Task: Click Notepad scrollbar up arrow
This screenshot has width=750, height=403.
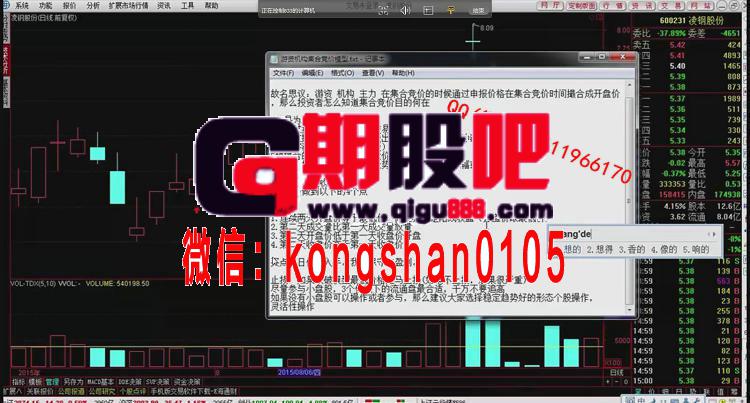Action: pyautogui.click(x=629, y=86)
